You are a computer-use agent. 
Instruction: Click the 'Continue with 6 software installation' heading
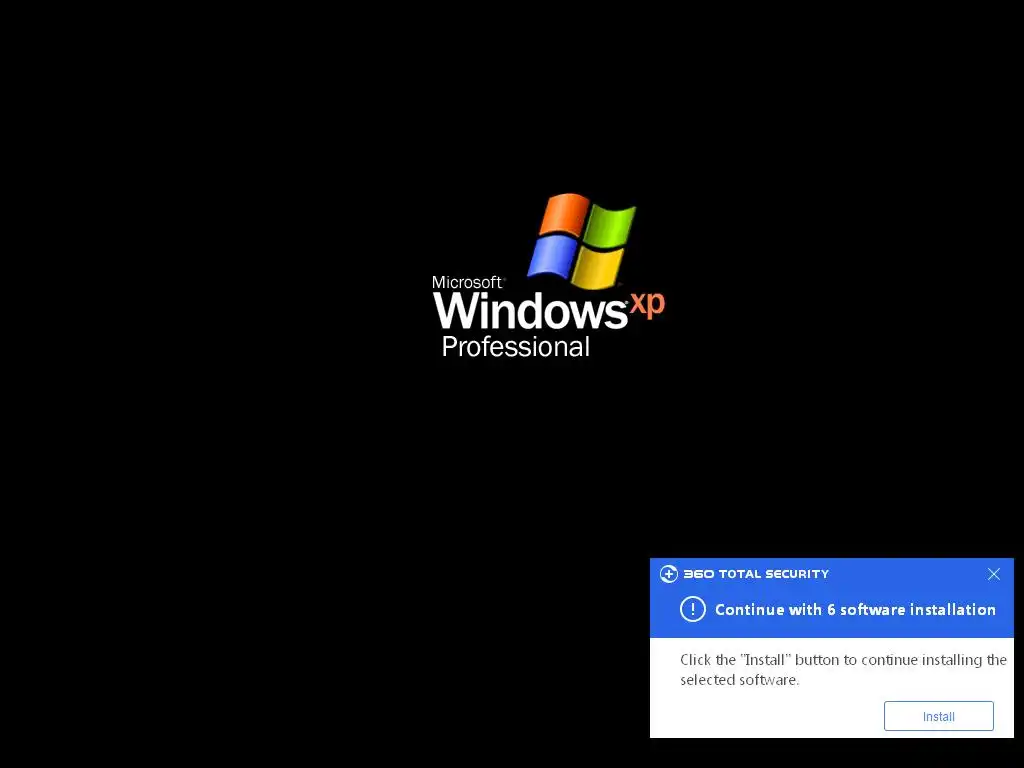click(x=855, y=610)
